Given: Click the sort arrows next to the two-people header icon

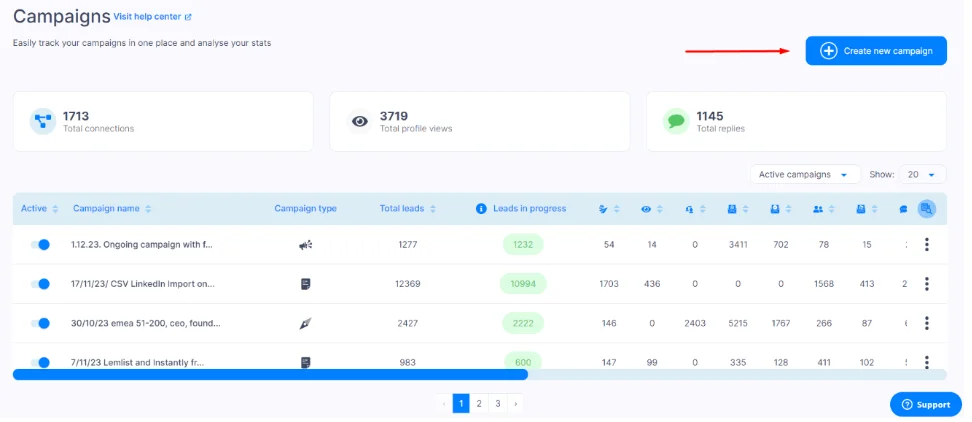Looking at the screenshot, I should click(831, 209).
